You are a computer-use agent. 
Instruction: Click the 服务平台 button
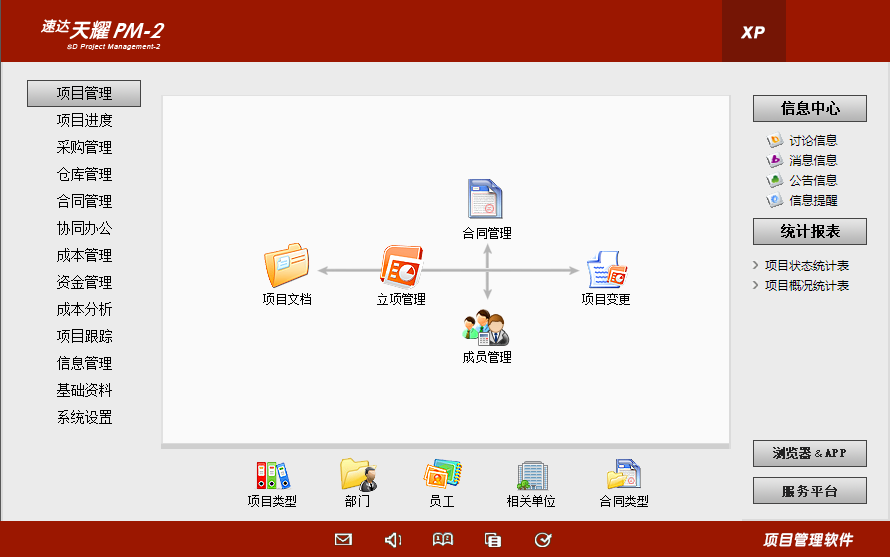pyautogui.click(x=809, y=491)
